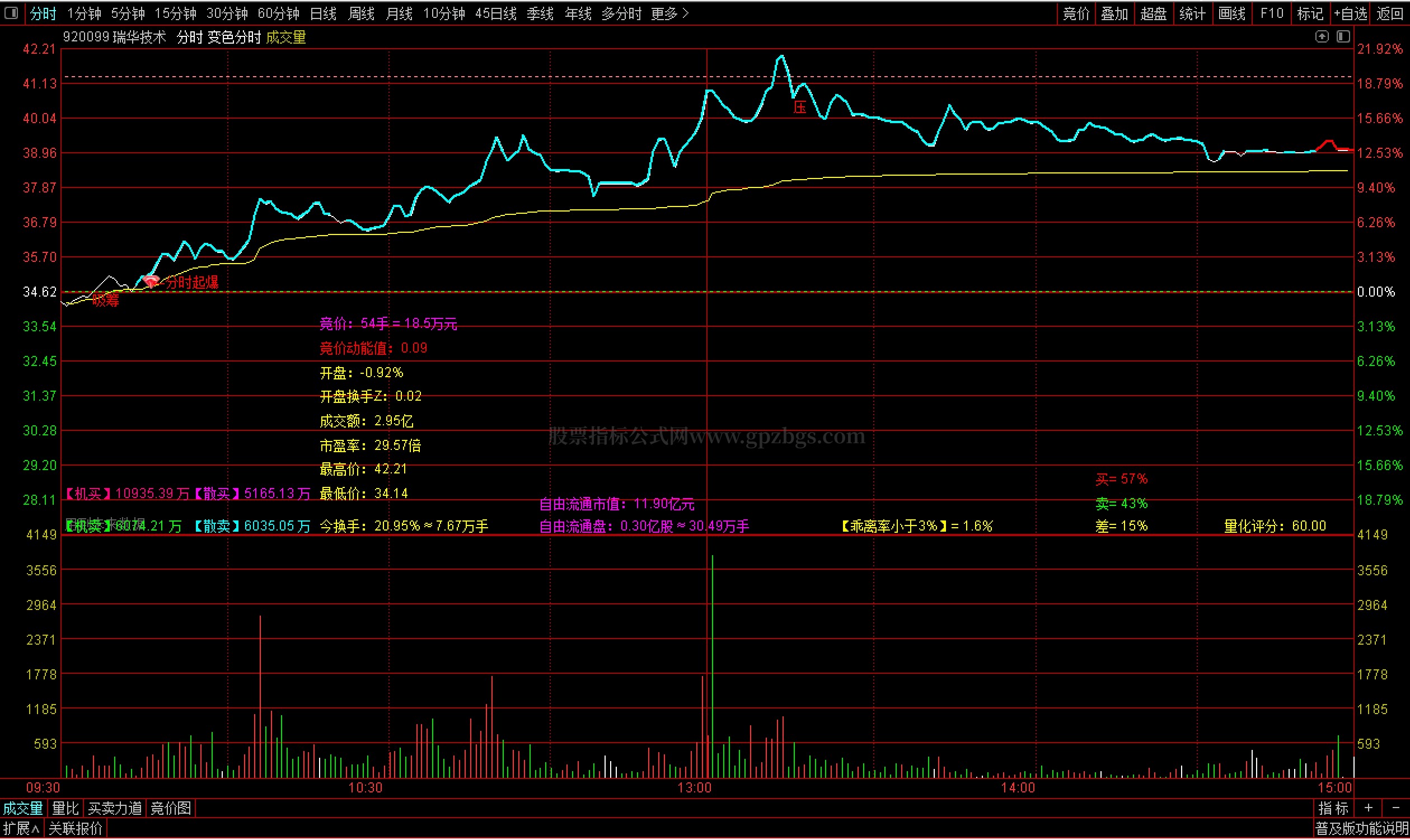The width and height of the screenshot is (1410, 840).
Task: Switch to the 10分钟 chart period
Action: 444,13
